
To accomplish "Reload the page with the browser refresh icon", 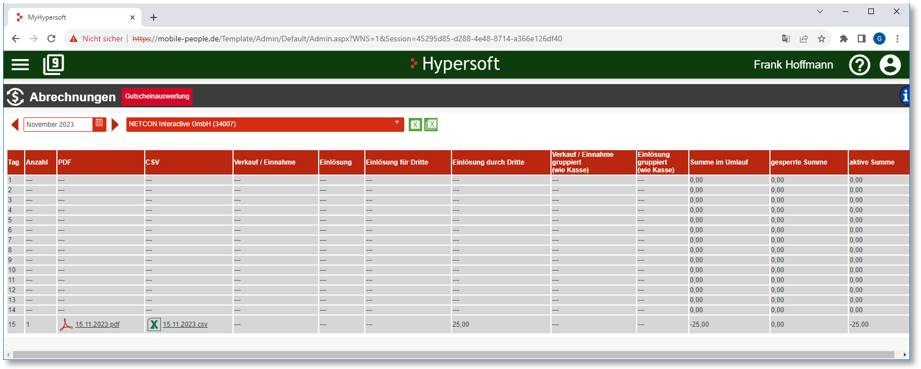I will pos(51,39).
